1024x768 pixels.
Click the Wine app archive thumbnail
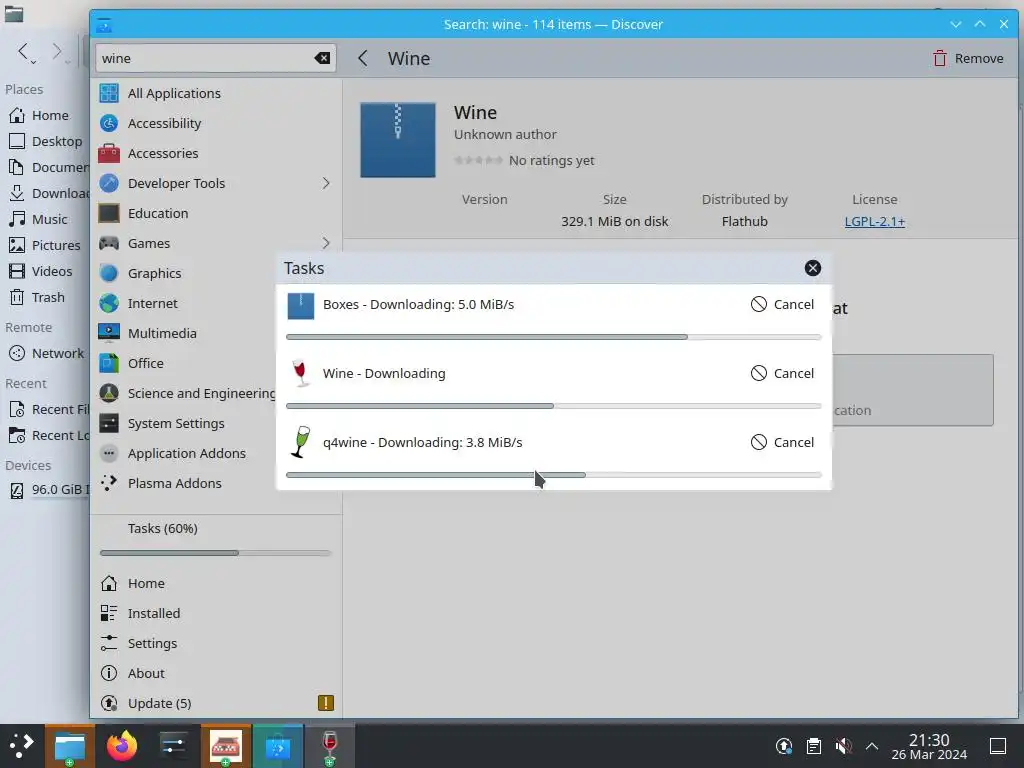pyautogui.click(x=398, y=140)
